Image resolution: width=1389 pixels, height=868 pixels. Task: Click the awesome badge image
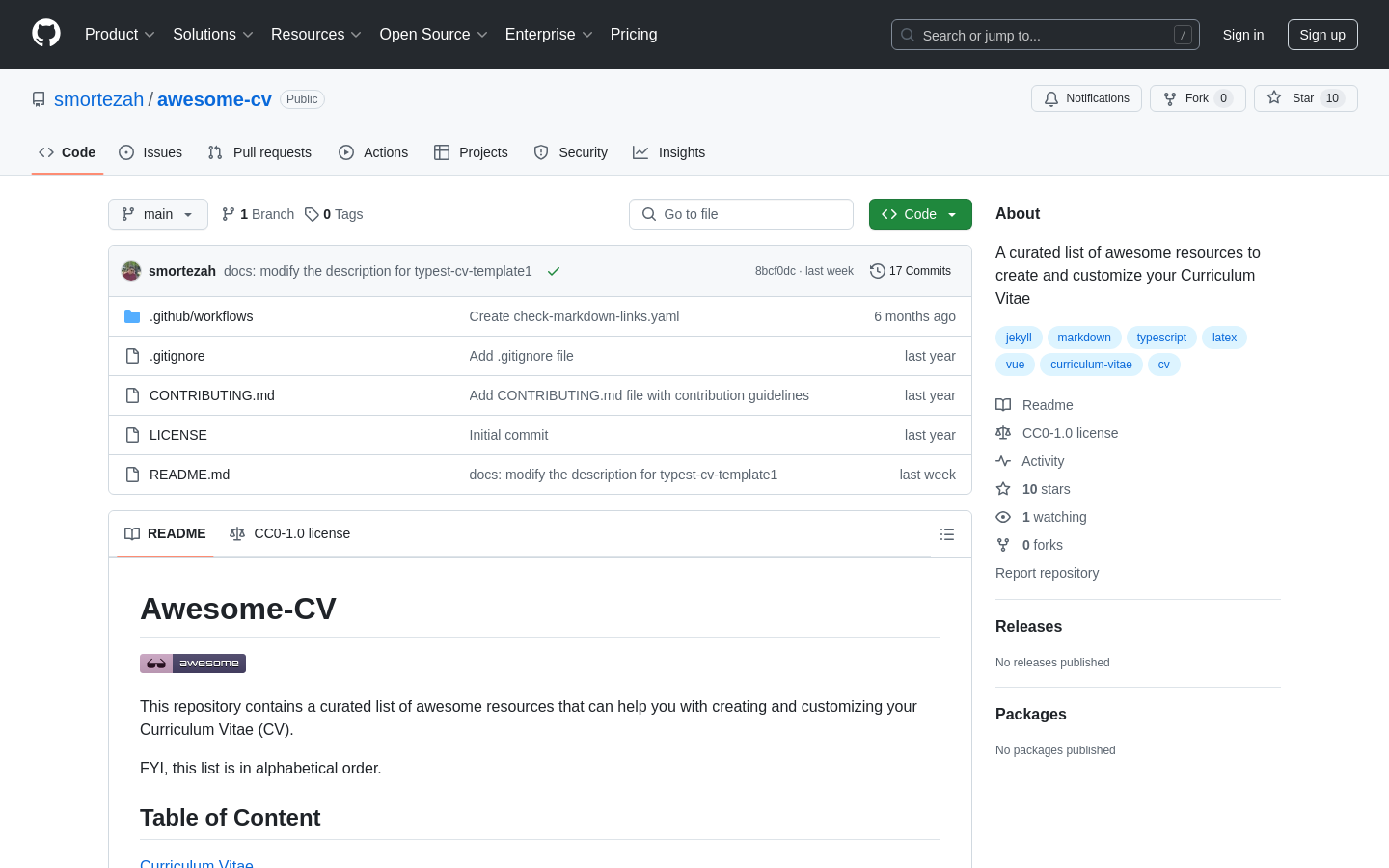click(193, 664)
